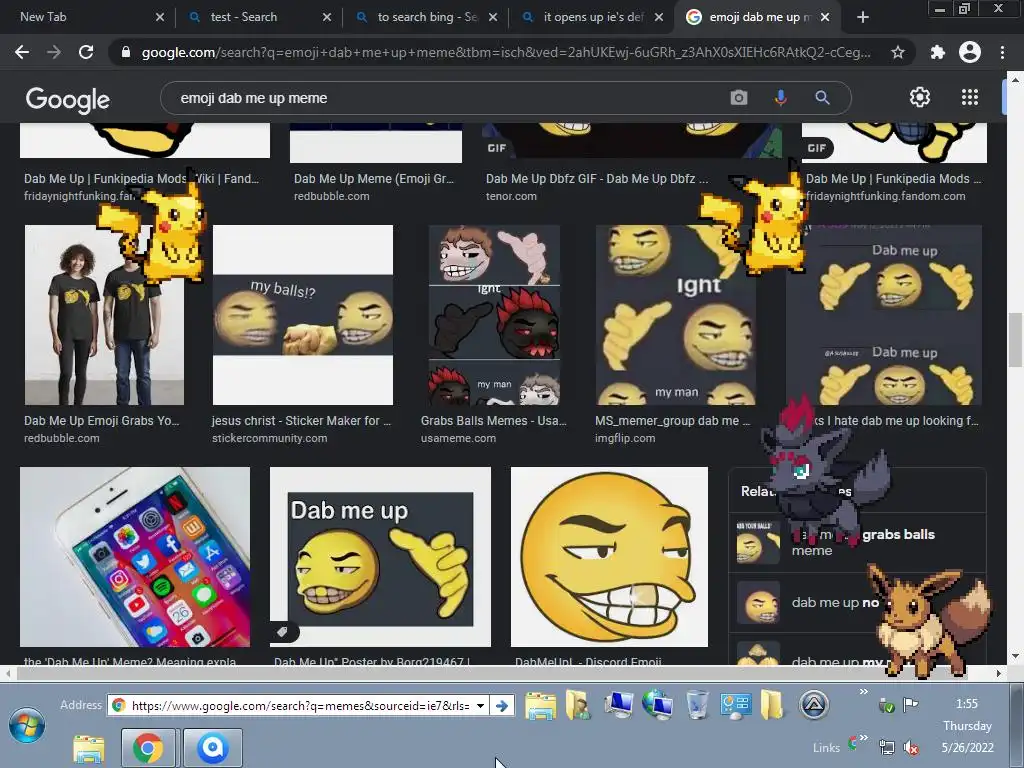Click the vertical page scrollbar thumb

click(1015, 340)
